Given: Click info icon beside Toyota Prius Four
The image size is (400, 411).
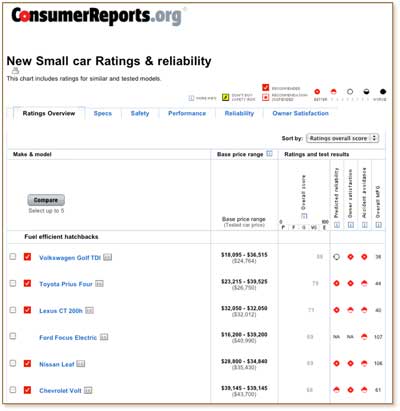Looking at the screenshot, I should [x=99, y=284].
